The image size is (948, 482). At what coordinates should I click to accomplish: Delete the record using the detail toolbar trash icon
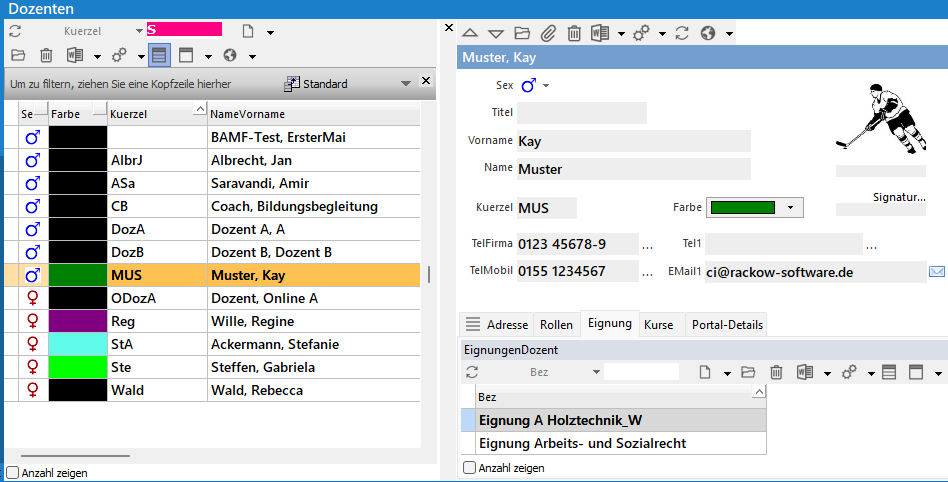(x=574, y=33)
